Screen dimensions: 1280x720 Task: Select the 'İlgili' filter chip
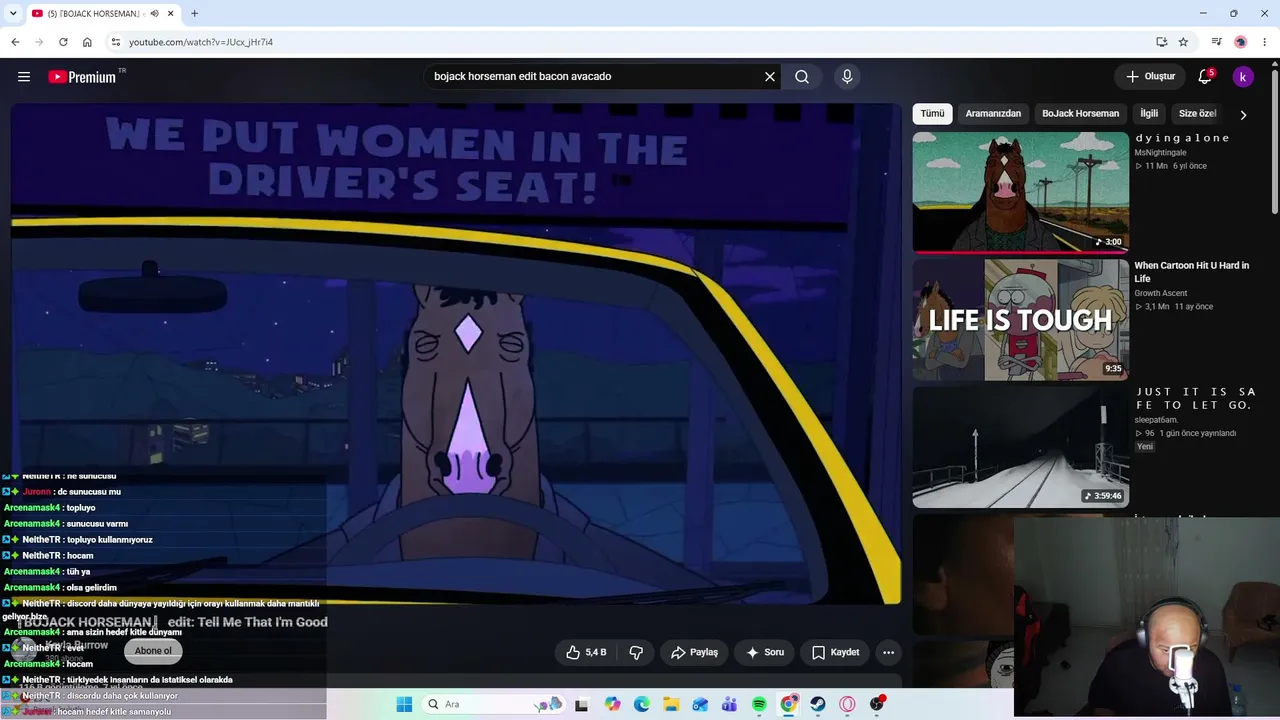1149,114
